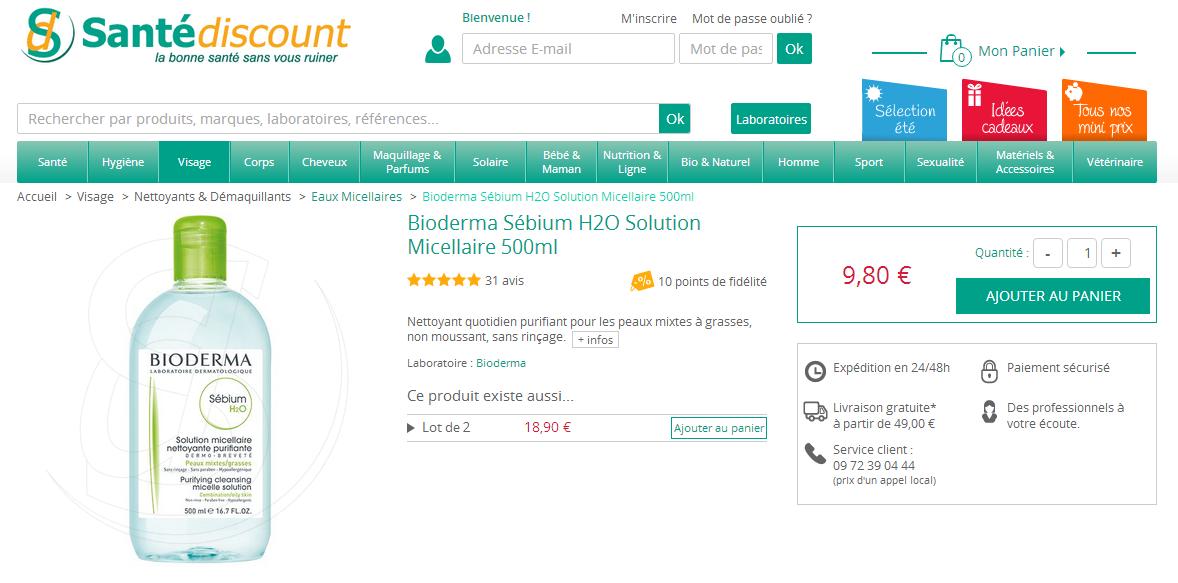Expand the Lot de 2 triangle
1178x583 pixels.
point(411,428)
